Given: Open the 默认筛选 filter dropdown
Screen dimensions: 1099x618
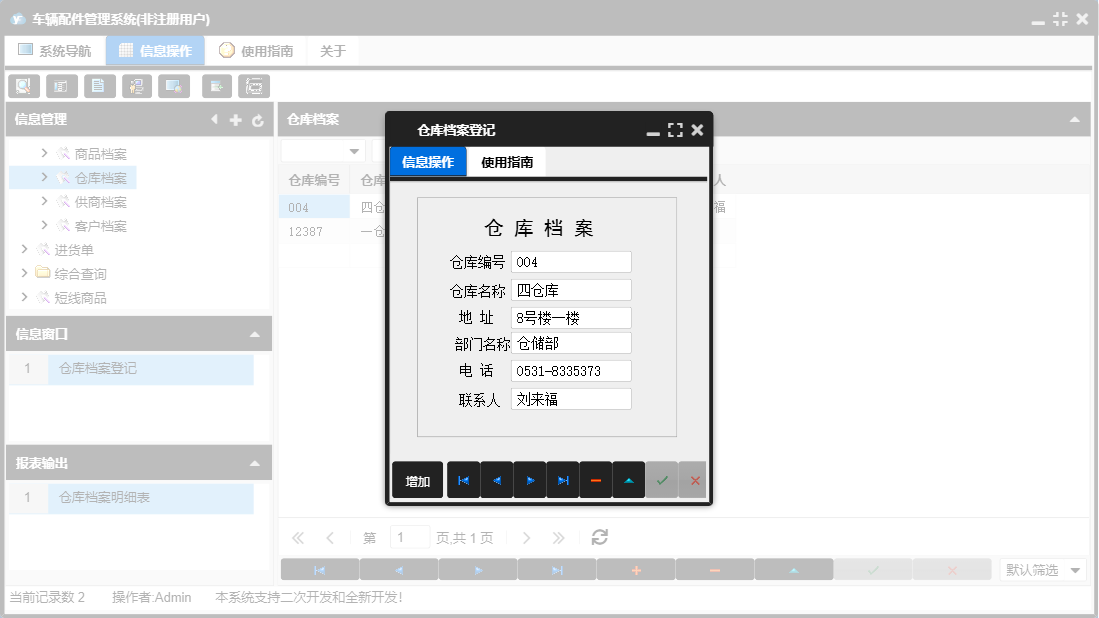Looking at the screenshot, I should tap(1043, 568).
